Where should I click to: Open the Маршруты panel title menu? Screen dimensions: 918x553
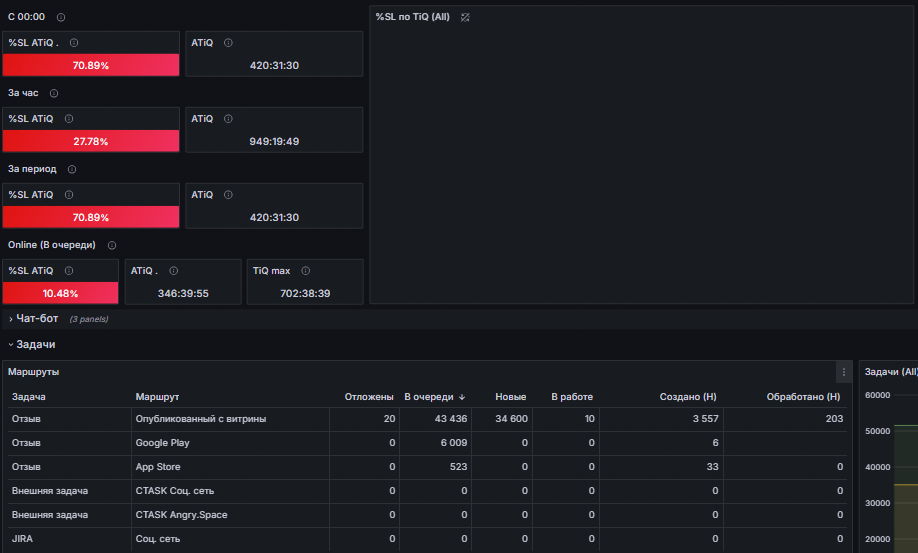pyautogui.click(x=33, y=372)
